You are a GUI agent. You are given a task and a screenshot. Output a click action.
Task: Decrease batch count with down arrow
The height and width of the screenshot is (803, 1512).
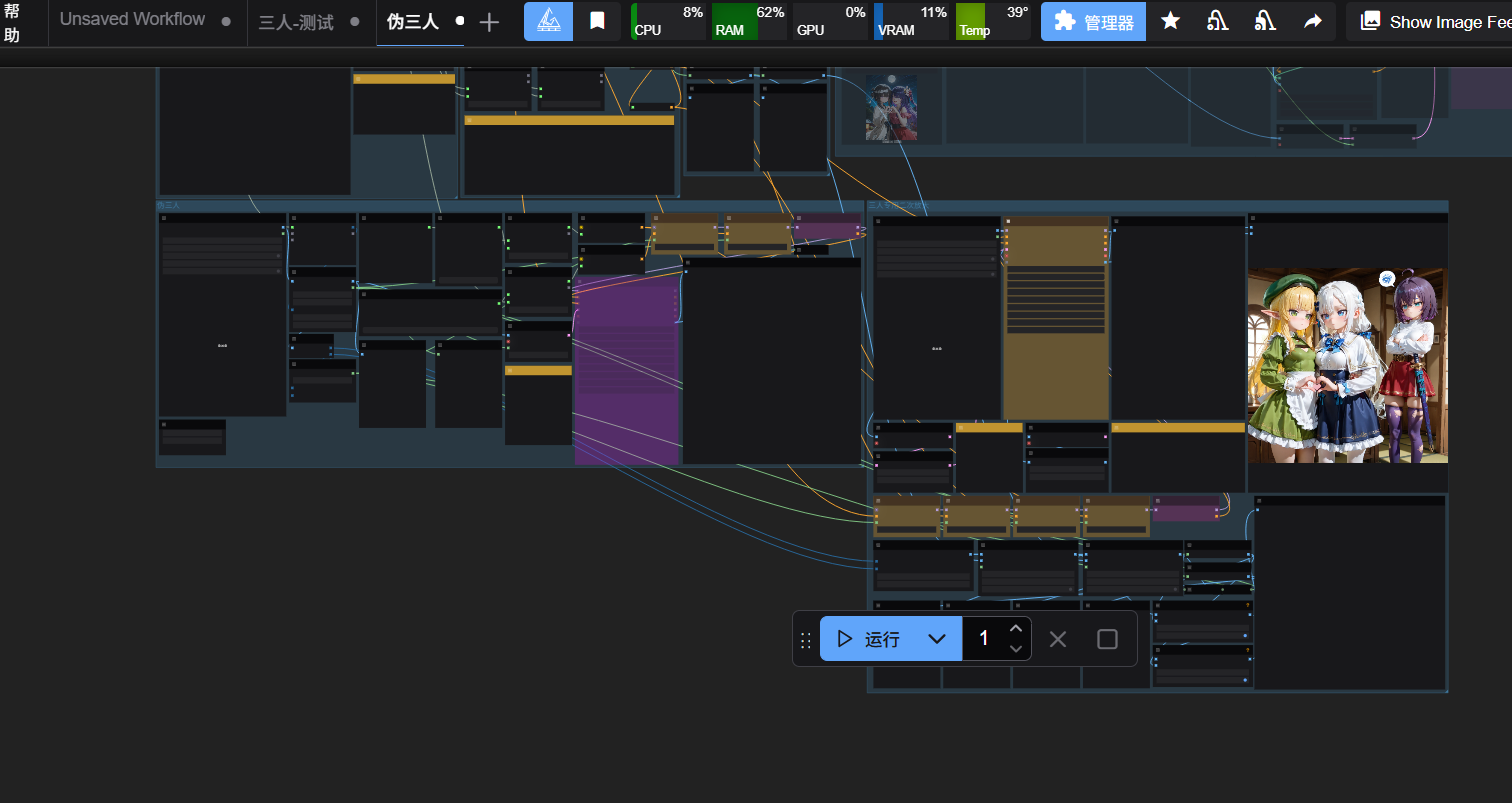pos(1016,649)
